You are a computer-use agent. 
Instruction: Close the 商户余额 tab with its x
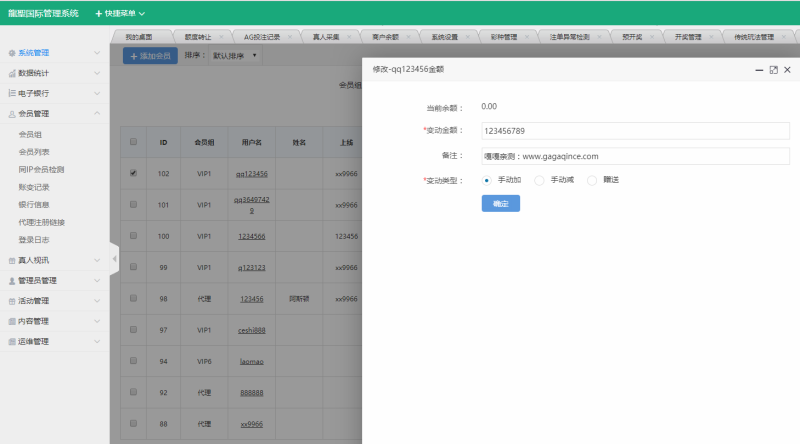[408, 37]
